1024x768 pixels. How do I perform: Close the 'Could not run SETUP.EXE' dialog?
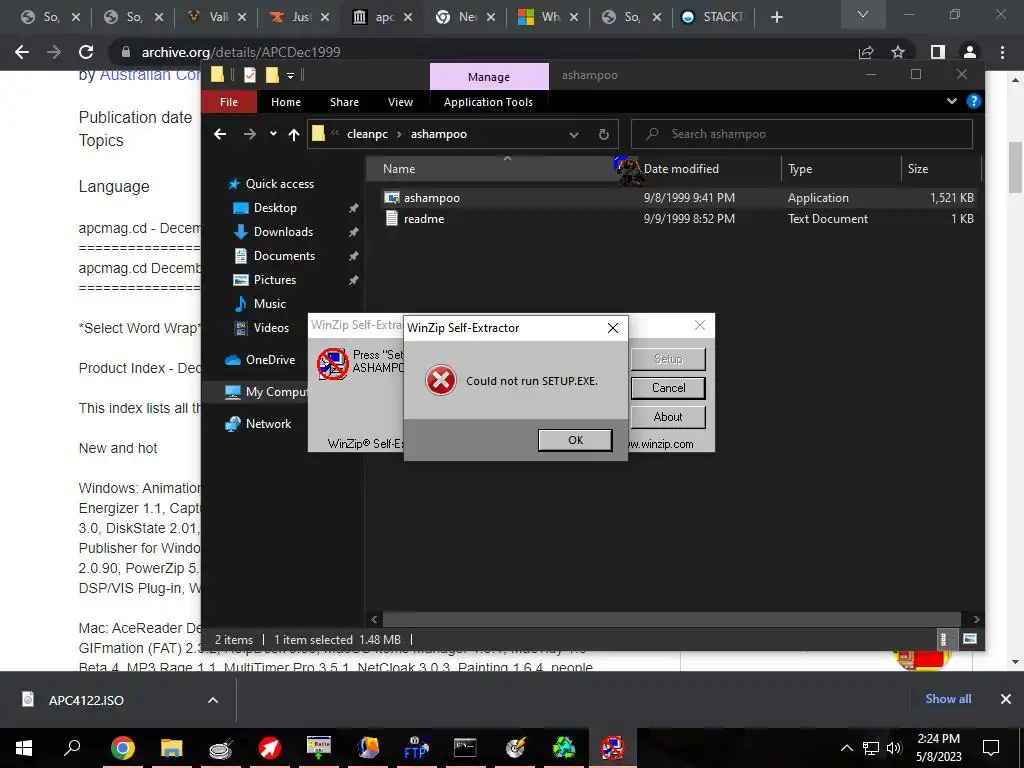tap(613, 328)
